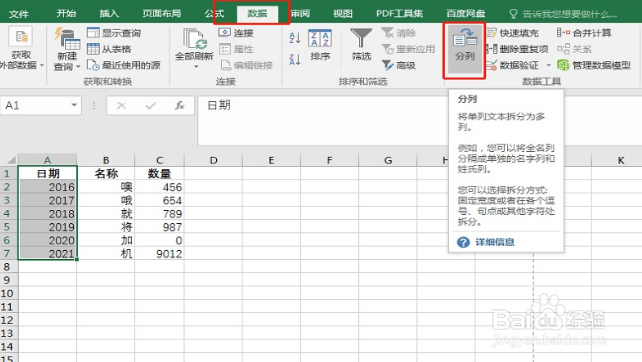Switch to the PDF工具集 tab
This screenshot has width=642, height=362.
click(x=399, y=14)
